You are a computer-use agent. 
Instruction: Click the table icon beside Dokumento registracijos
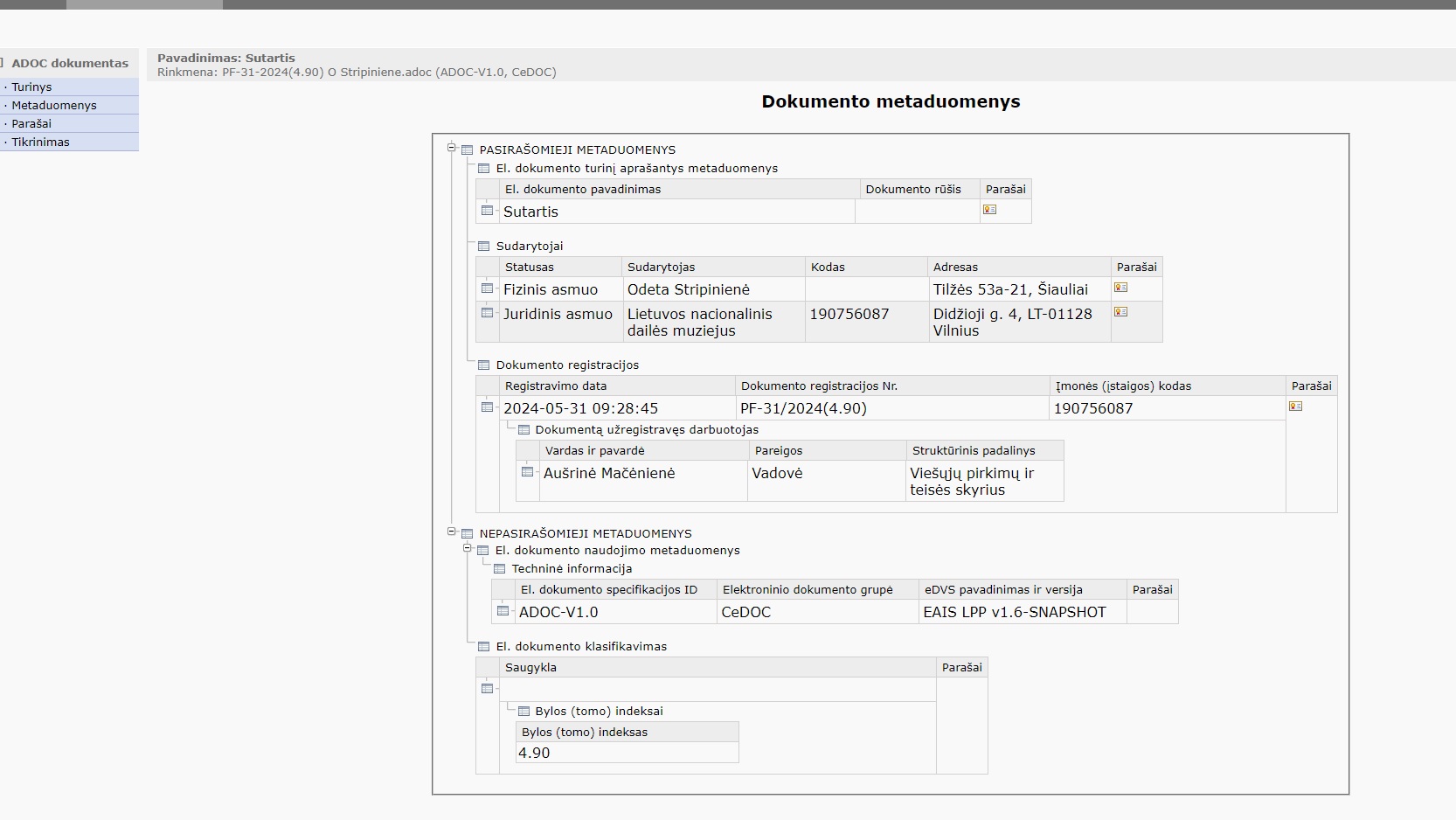point(483,365)
